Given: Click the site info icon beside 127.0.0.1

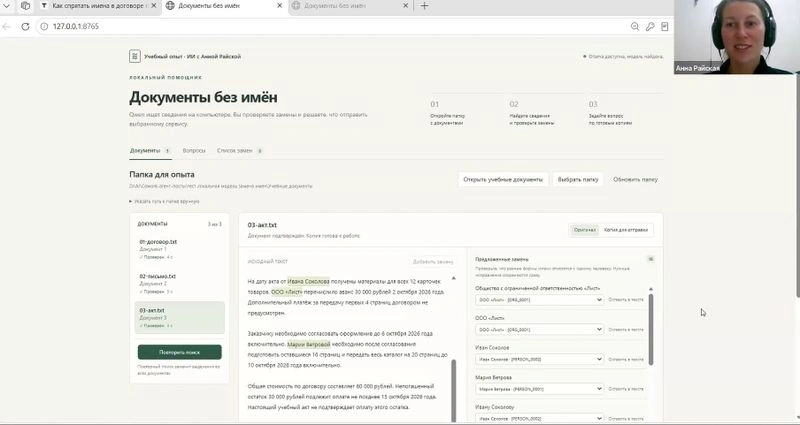Looking at the screenshot, I should 44,27.
